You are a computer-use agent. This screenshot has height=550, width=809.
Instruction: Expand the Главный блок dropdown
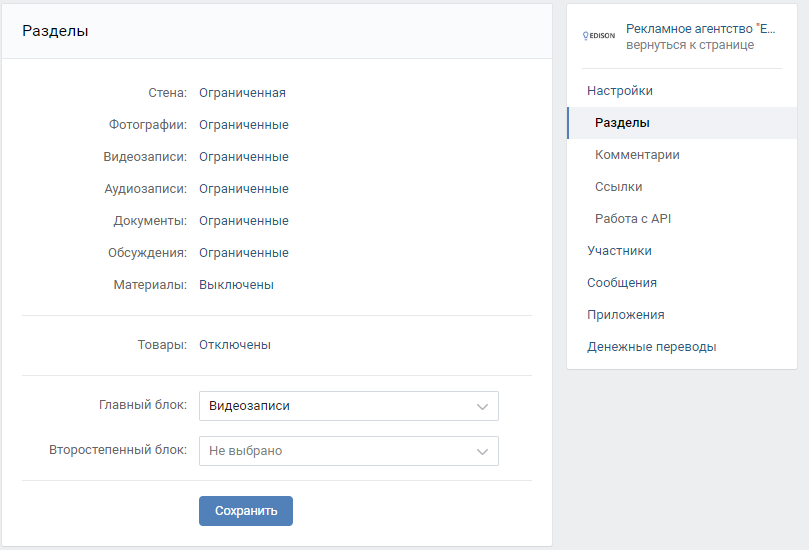(348, 406)
